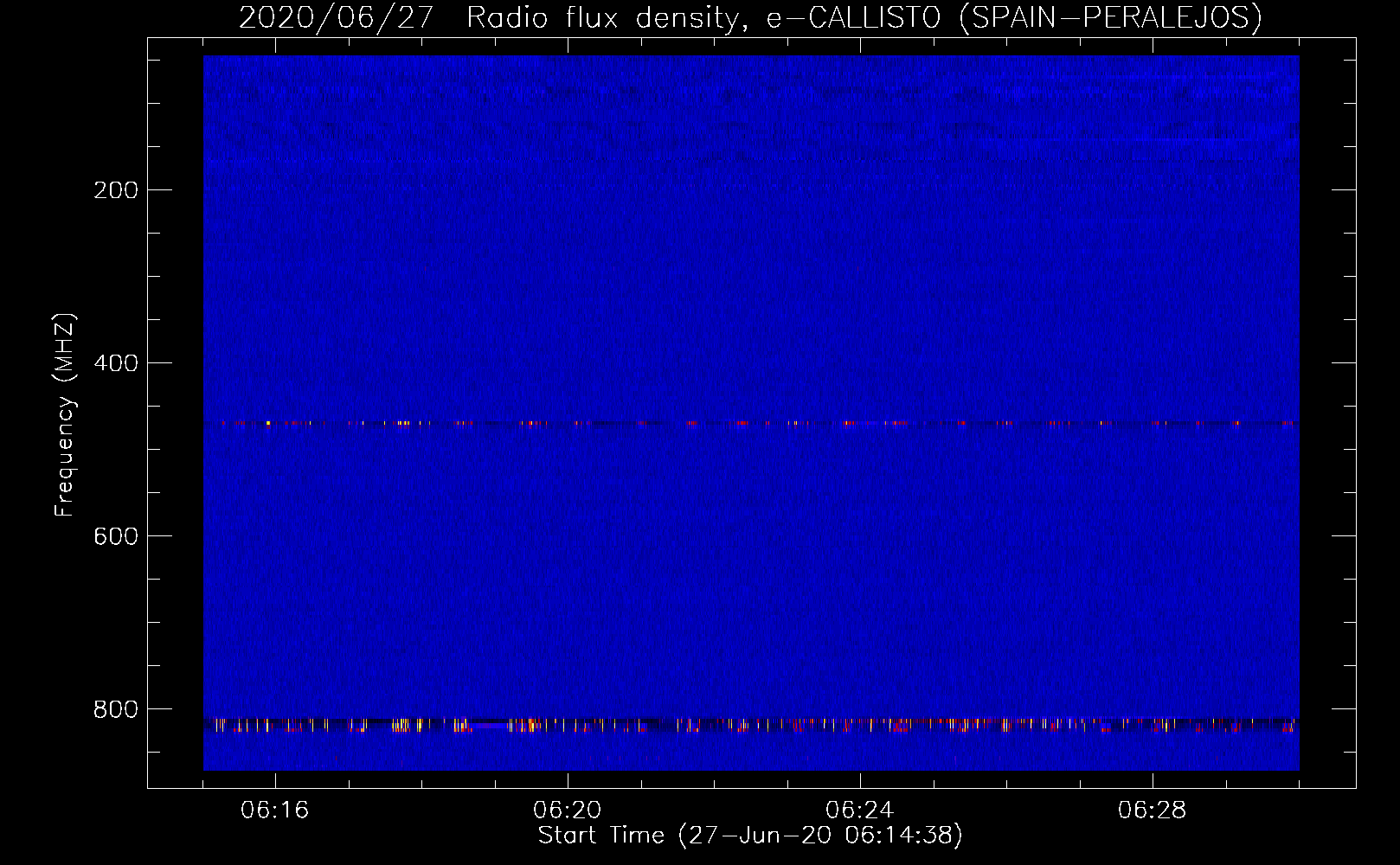
Task: Click the plot title mentioning e-CALLISTO SPAIN-PERALEJOS
Action: coord(750,17)
